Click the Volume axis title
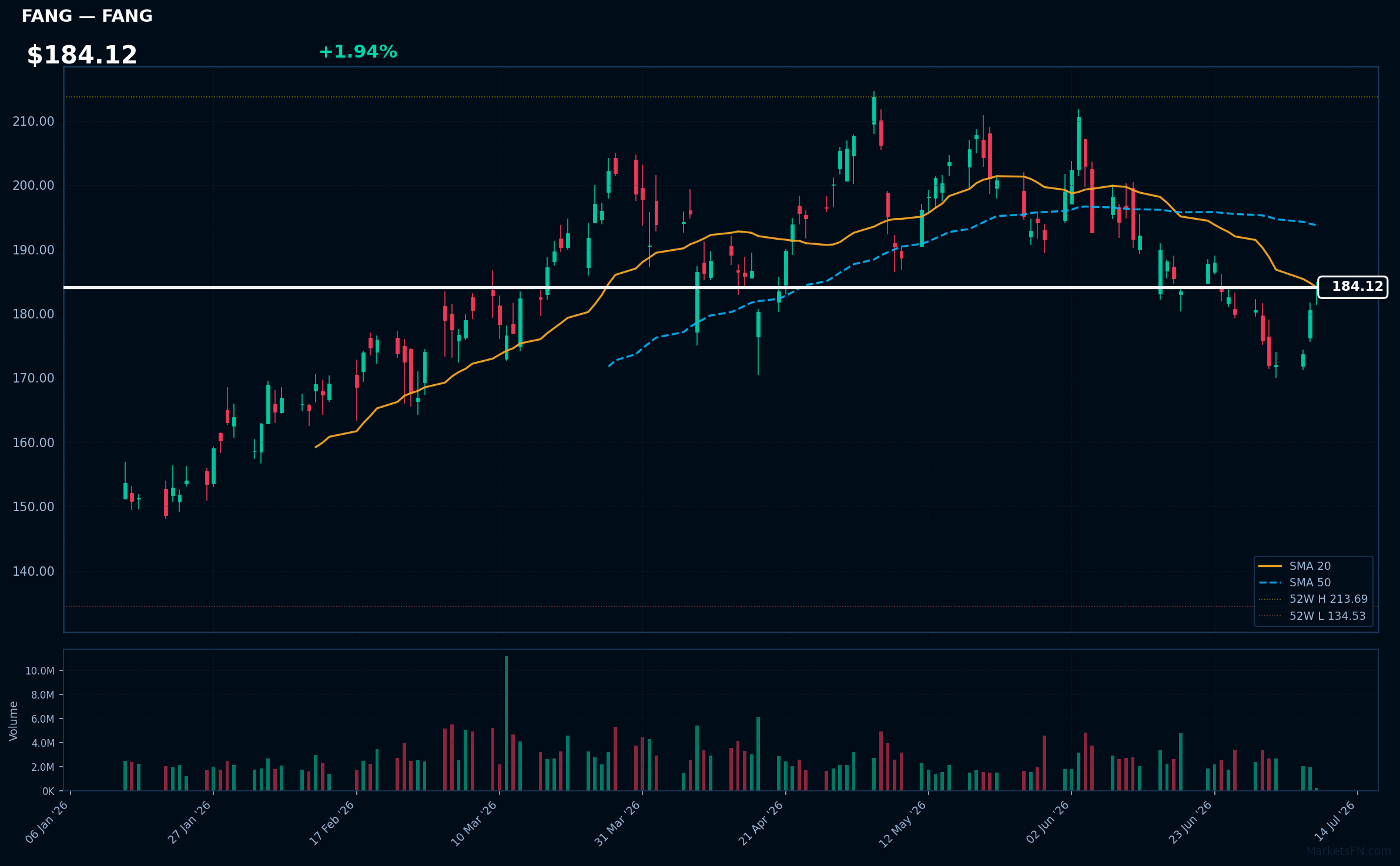 tap(14, 721)
